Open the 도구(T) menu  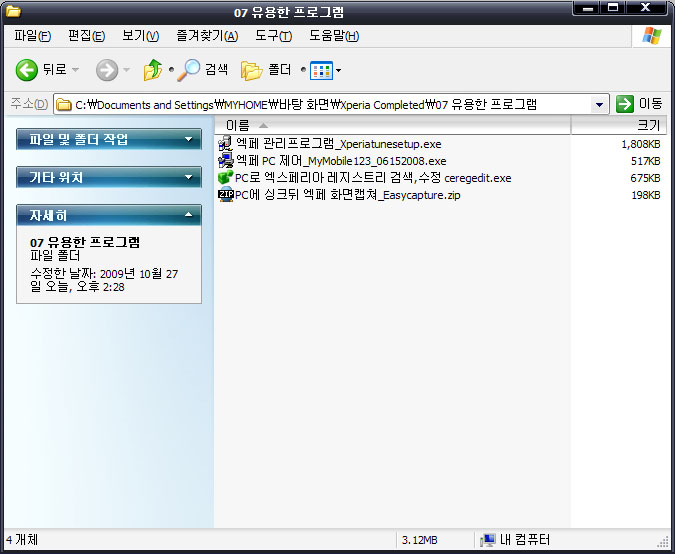(273, 36)
